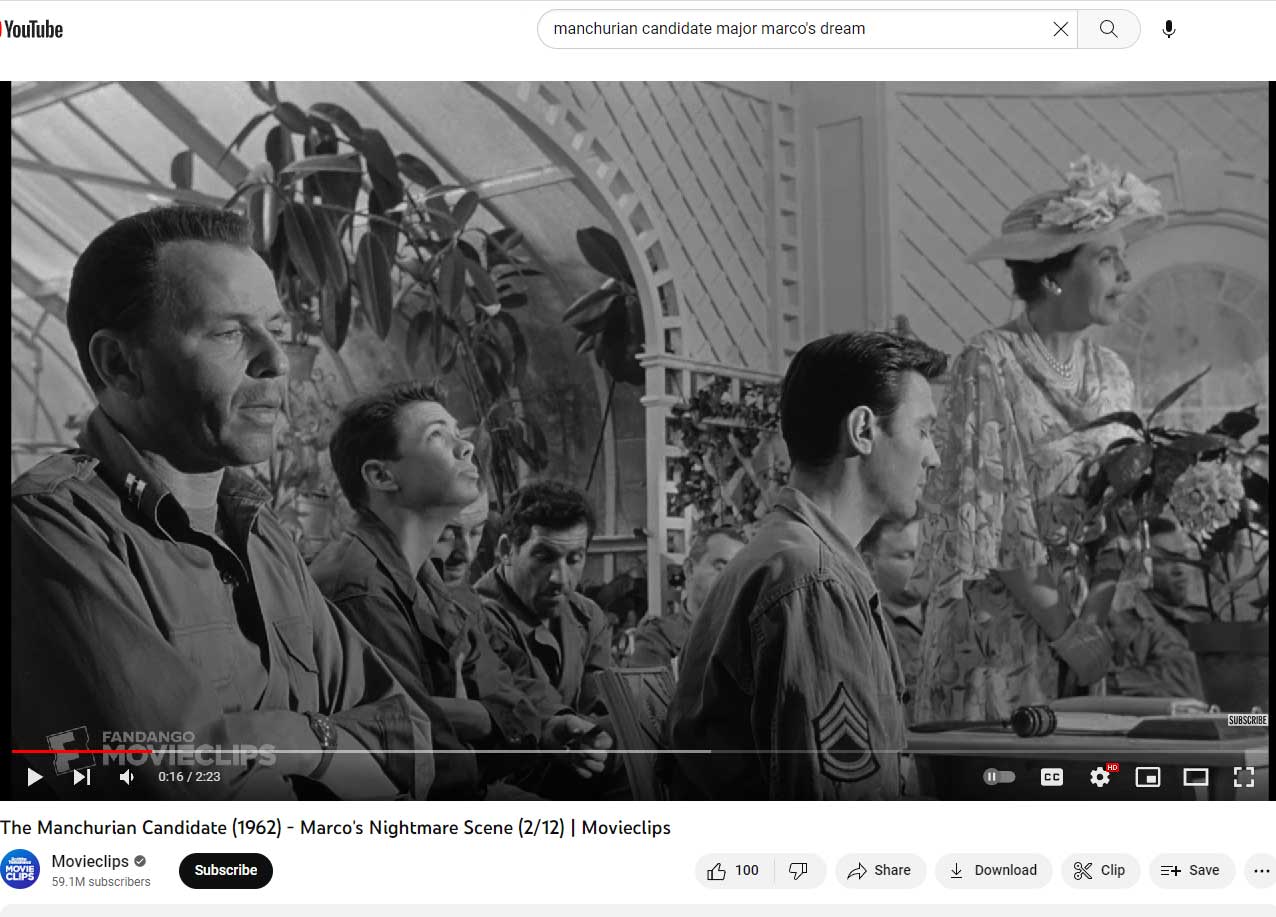This screenshot has height=917, width=1276.
Task: Like the video
Action: point(733,870)
